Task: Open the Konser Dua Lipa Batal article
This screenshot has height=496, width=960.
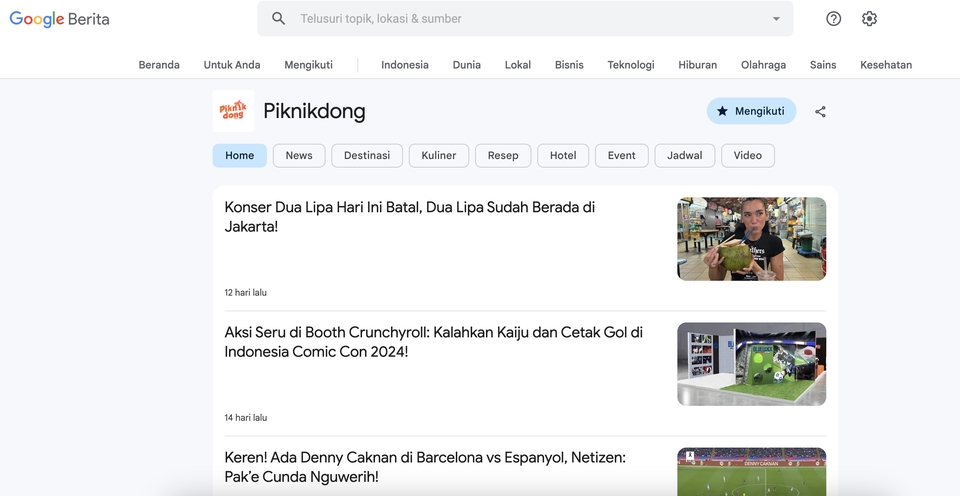Action: click(x=410, y=217)
